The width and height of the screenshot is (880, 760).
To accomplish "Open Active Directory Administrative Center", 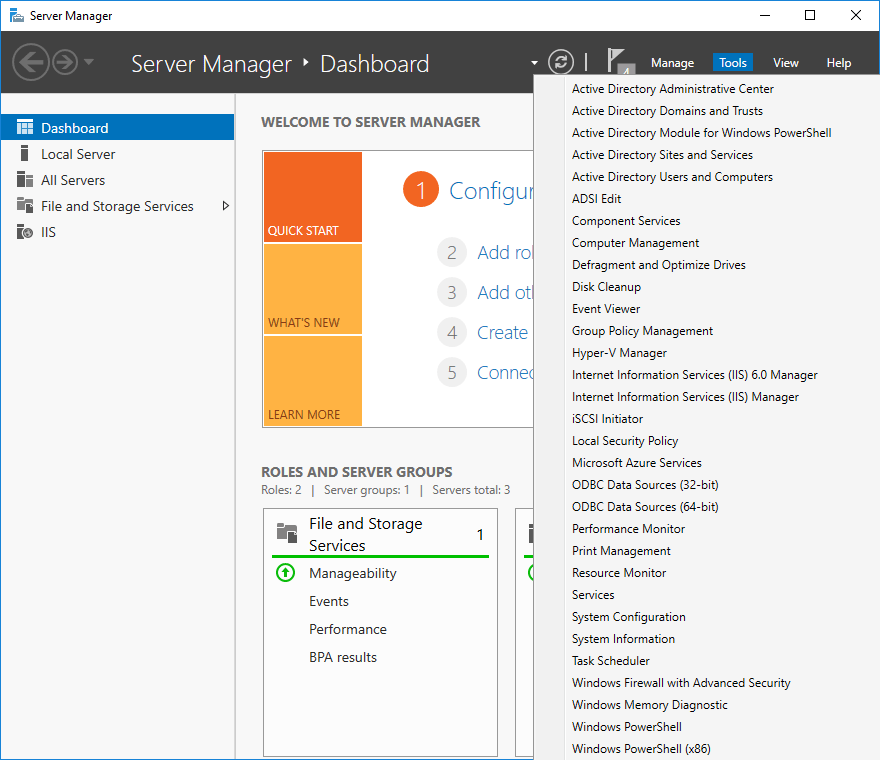I will (x=672, y=89).
